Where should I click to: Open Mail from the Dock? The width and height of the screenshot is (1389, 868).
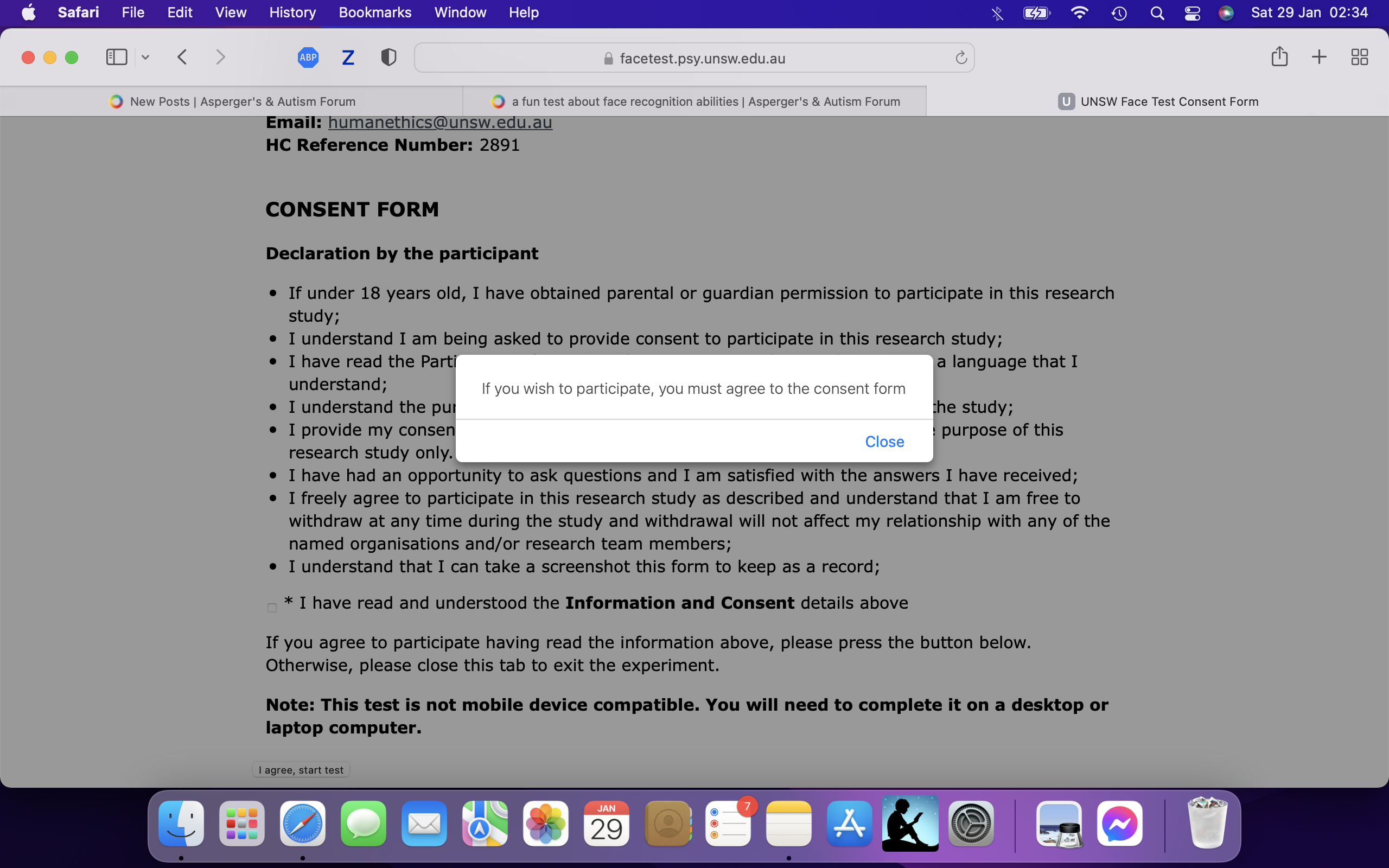424,824
